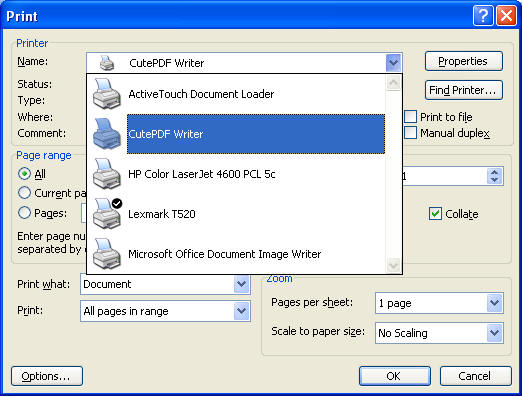522x396 pixels.
Task: Choose the Pages radio button
Action: tap(24, 213)
